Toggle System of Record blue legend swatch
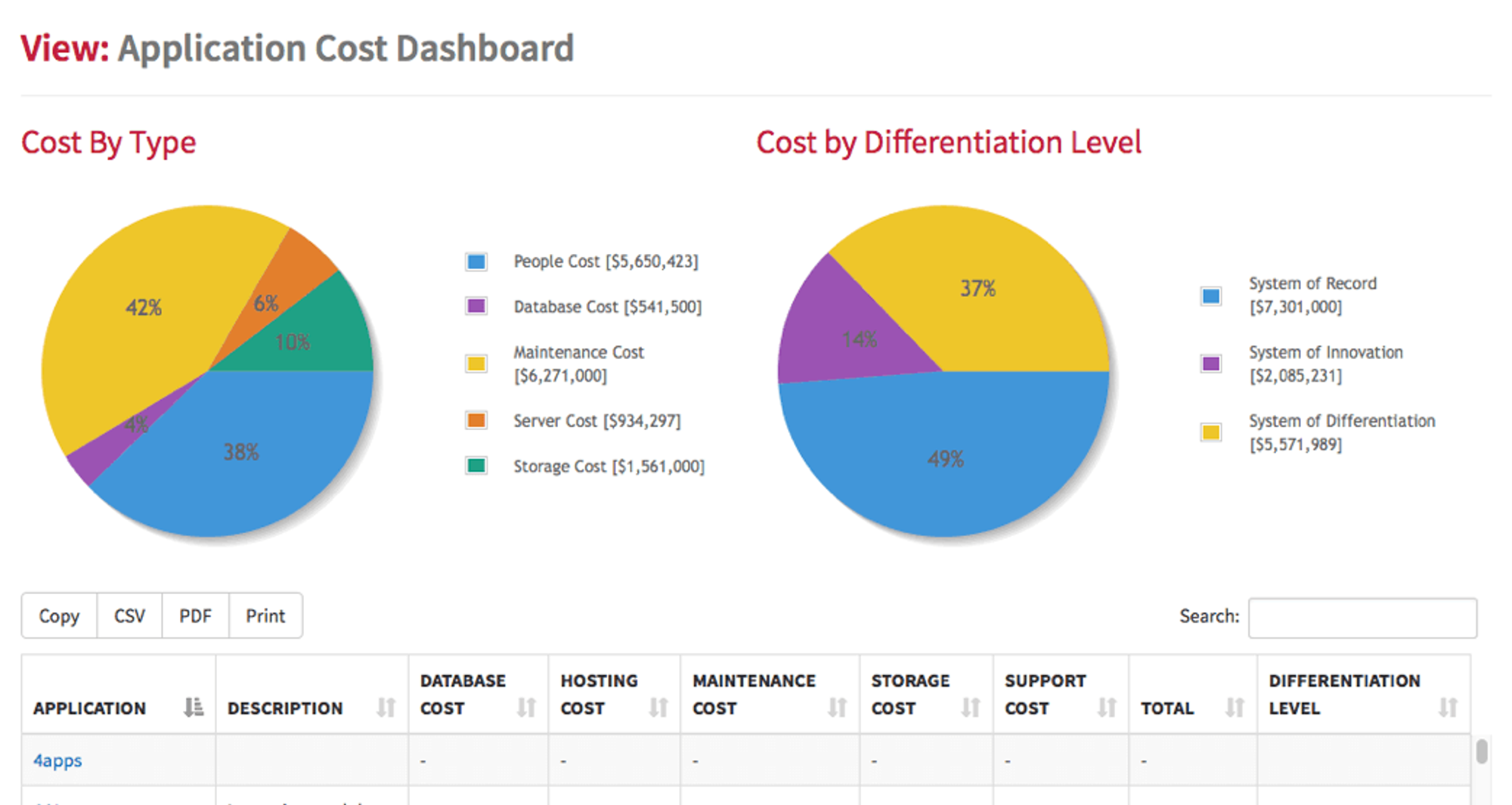This screenshot has width=1512, height=805. [1211, 296]
